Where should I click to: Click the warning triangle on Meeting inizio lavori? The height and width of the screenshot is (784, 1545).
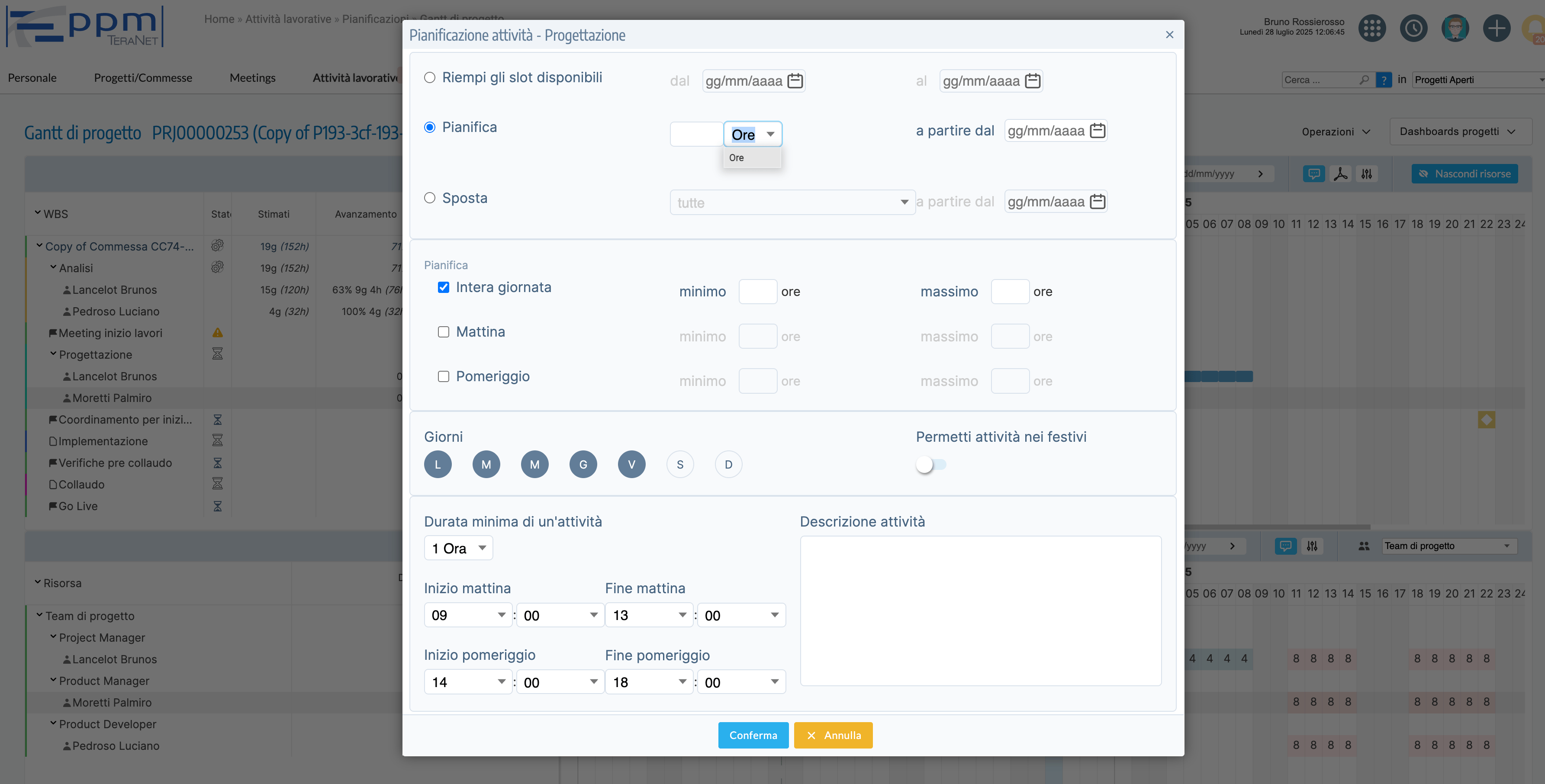217,332
